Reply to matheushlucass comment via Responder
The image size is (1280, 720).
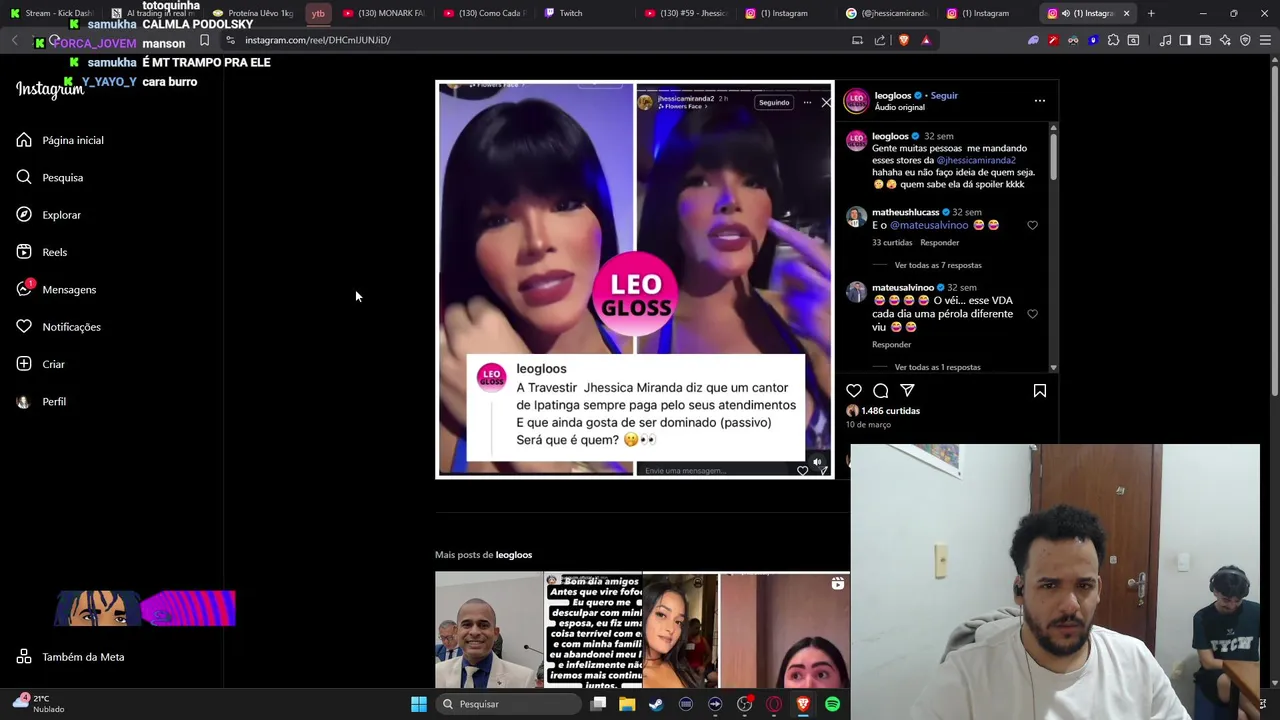coord(939,243)
